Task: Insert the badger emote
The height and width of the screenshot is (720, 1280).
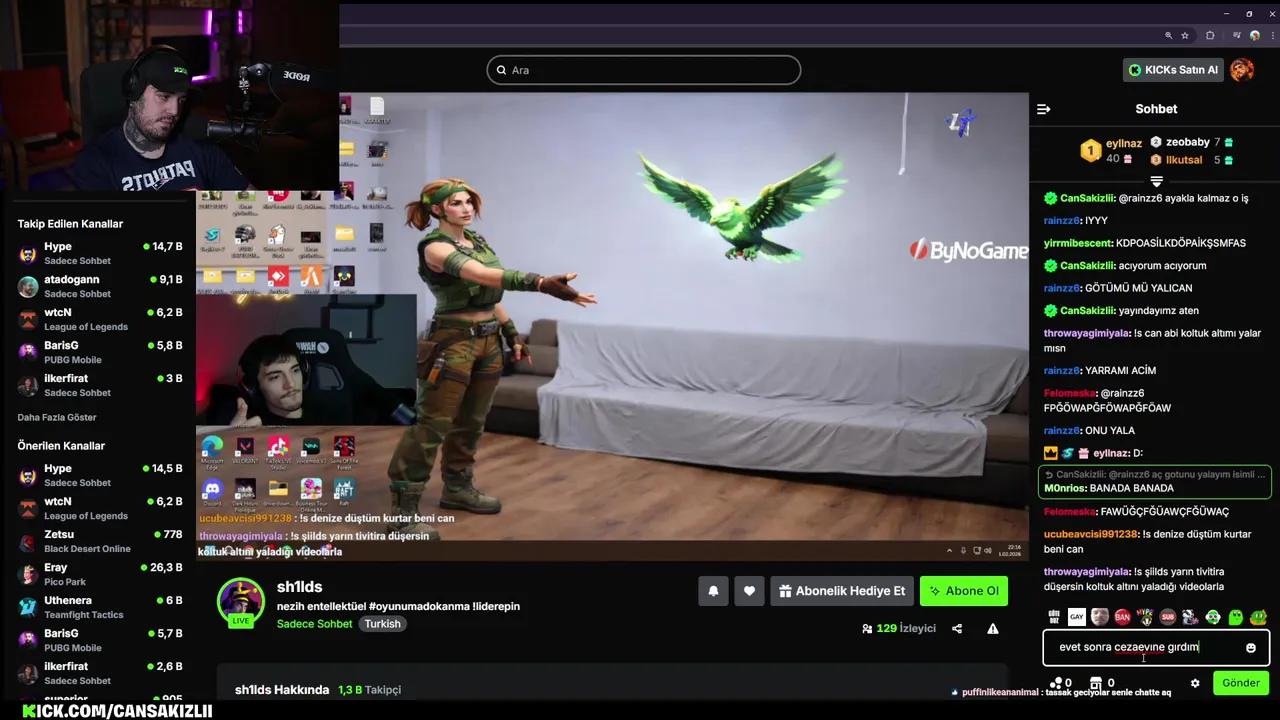Action: coord(1190,617)
